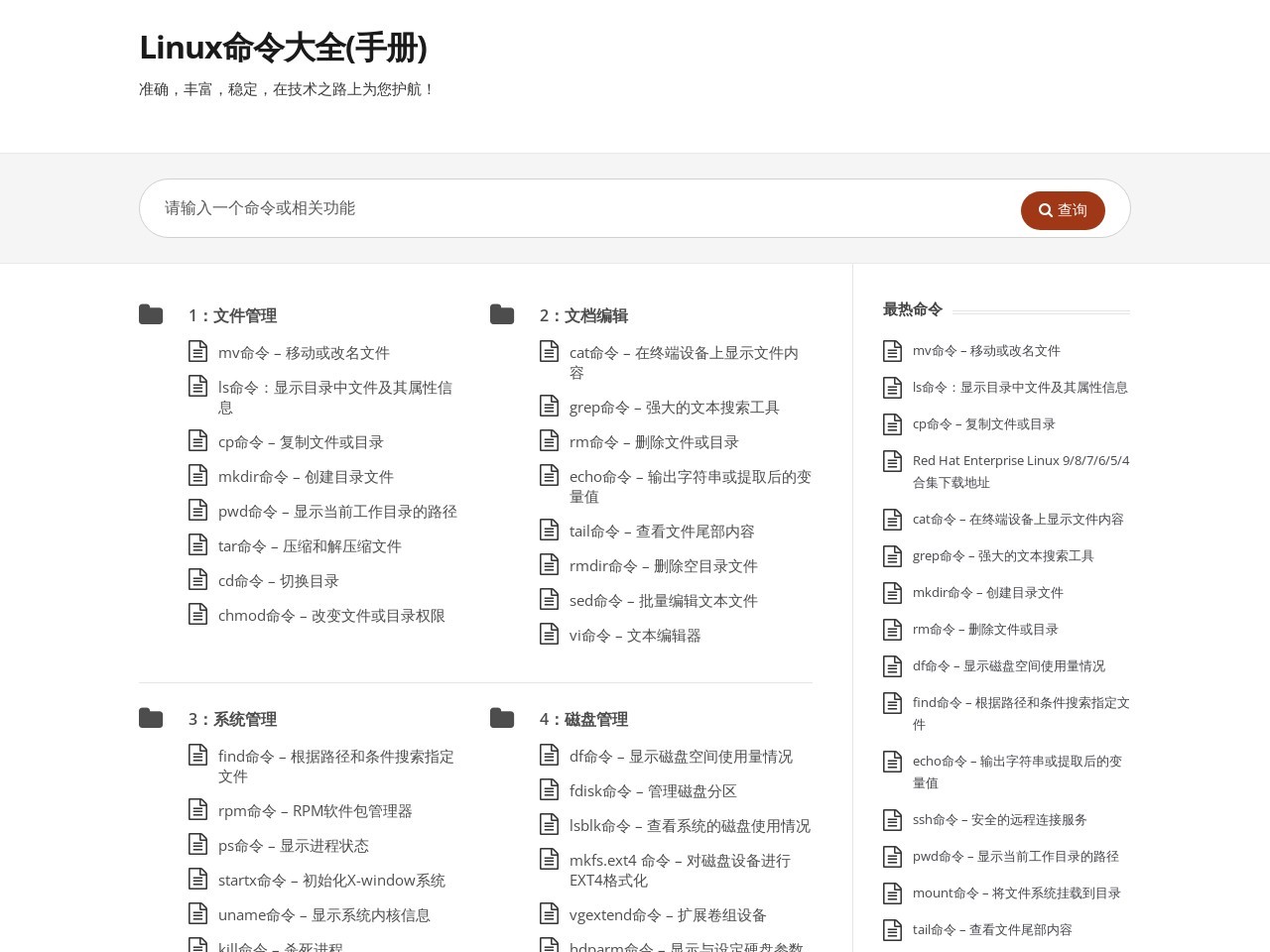Open df命令 link in 最热命令 sidebar
This screenshot has width=1270, height=952.
(1009, 666)
